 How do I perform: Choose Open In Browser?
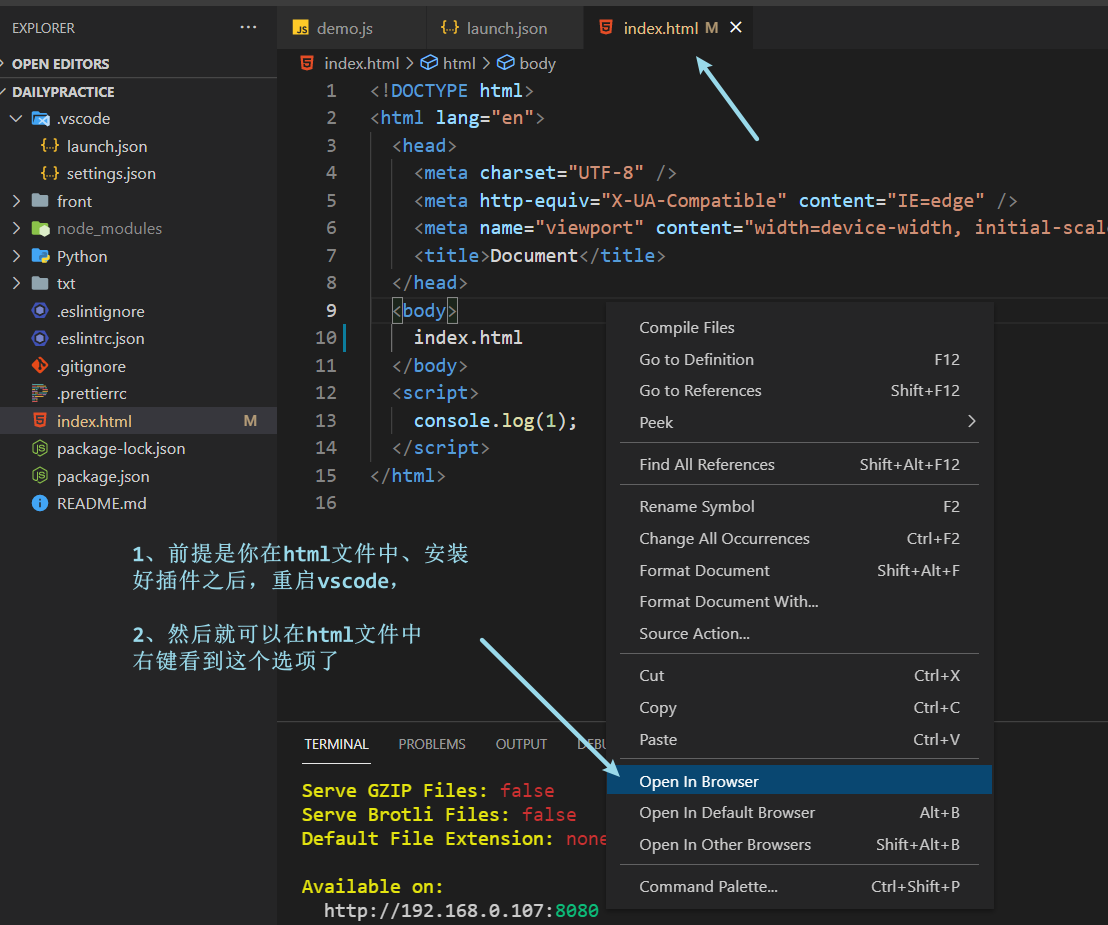click(x=799, y=781)
